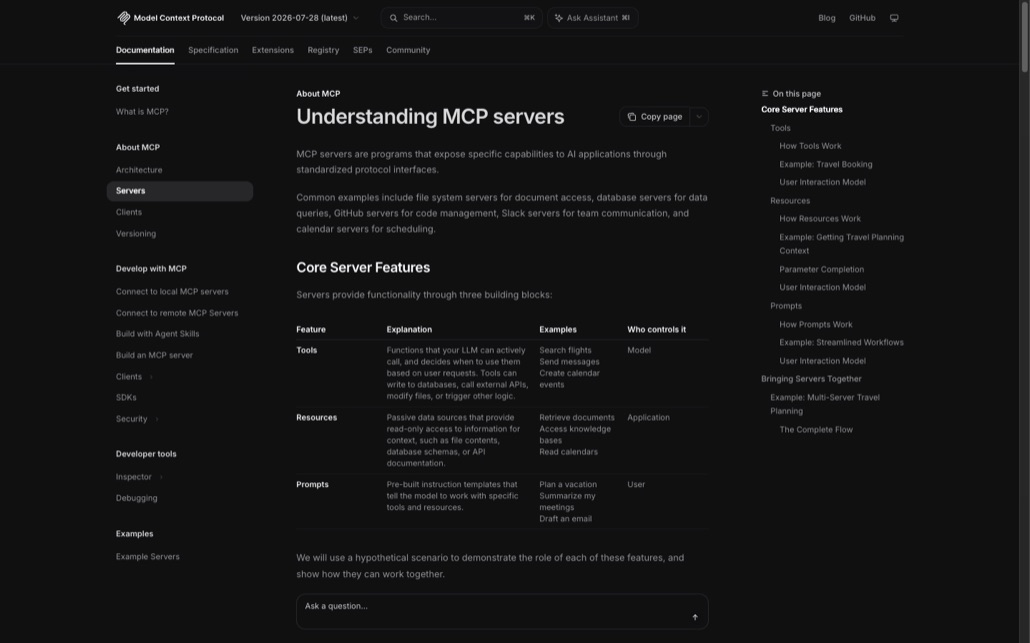Open the SEPs tab
This screenshot has width=1030, height=643.
pos(363,50)
